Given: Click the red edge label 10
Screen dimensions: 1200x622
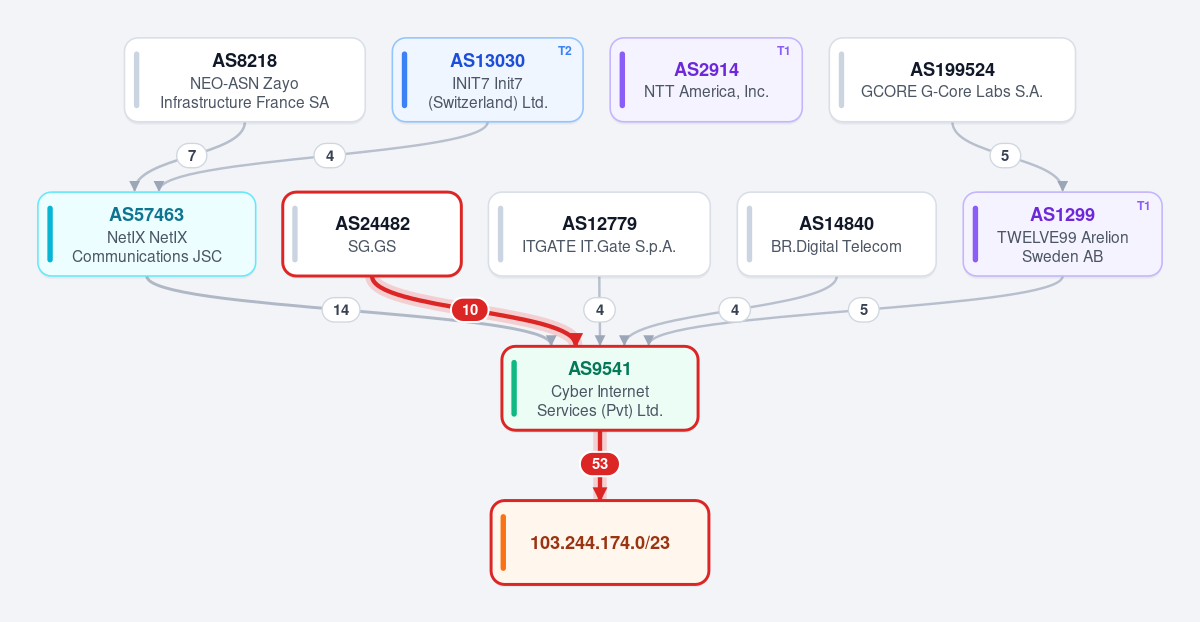Looking at the screenshot, I should [469, 310].
